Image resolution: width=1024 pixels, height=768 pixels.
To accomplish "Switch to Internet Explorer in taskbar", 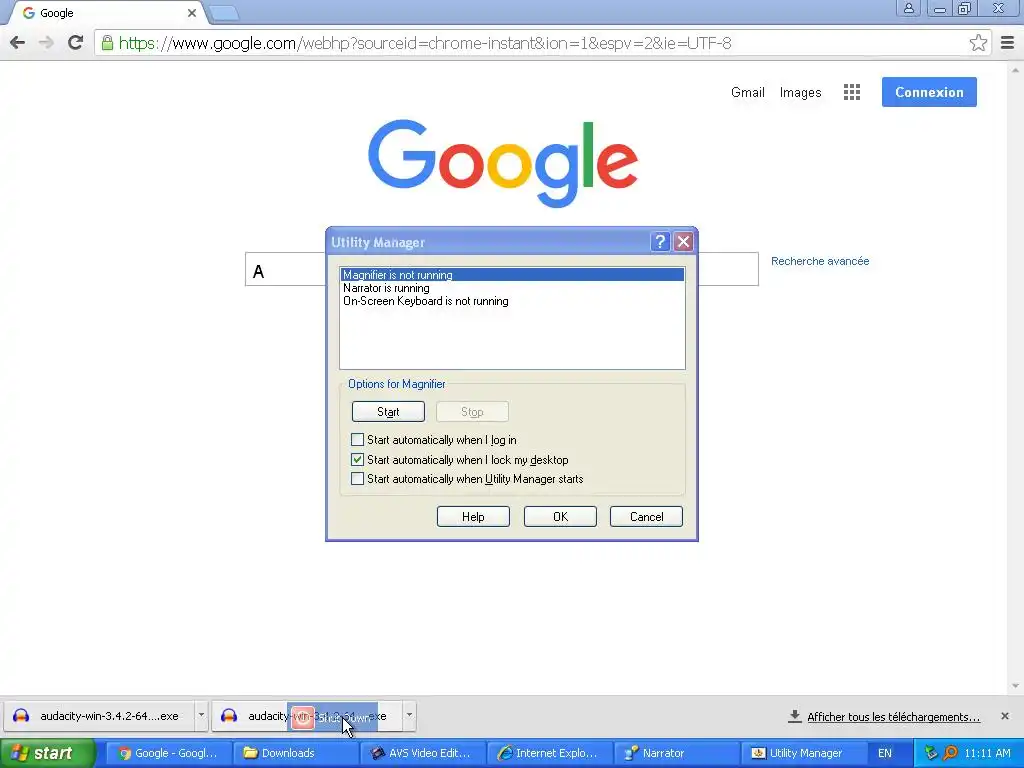I will [550, 753].
